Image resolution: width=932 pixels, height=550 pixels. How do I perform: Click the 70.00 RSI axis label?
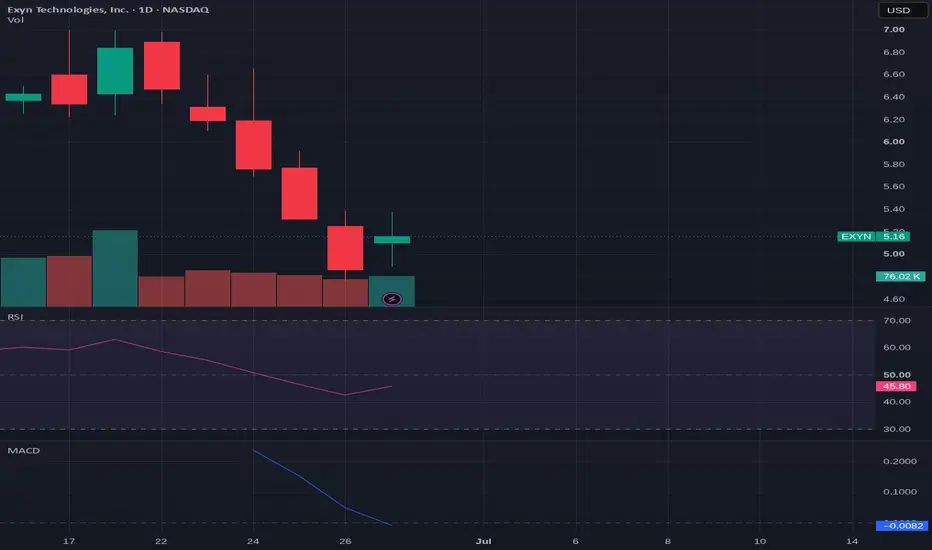click(x=896, y=320)
